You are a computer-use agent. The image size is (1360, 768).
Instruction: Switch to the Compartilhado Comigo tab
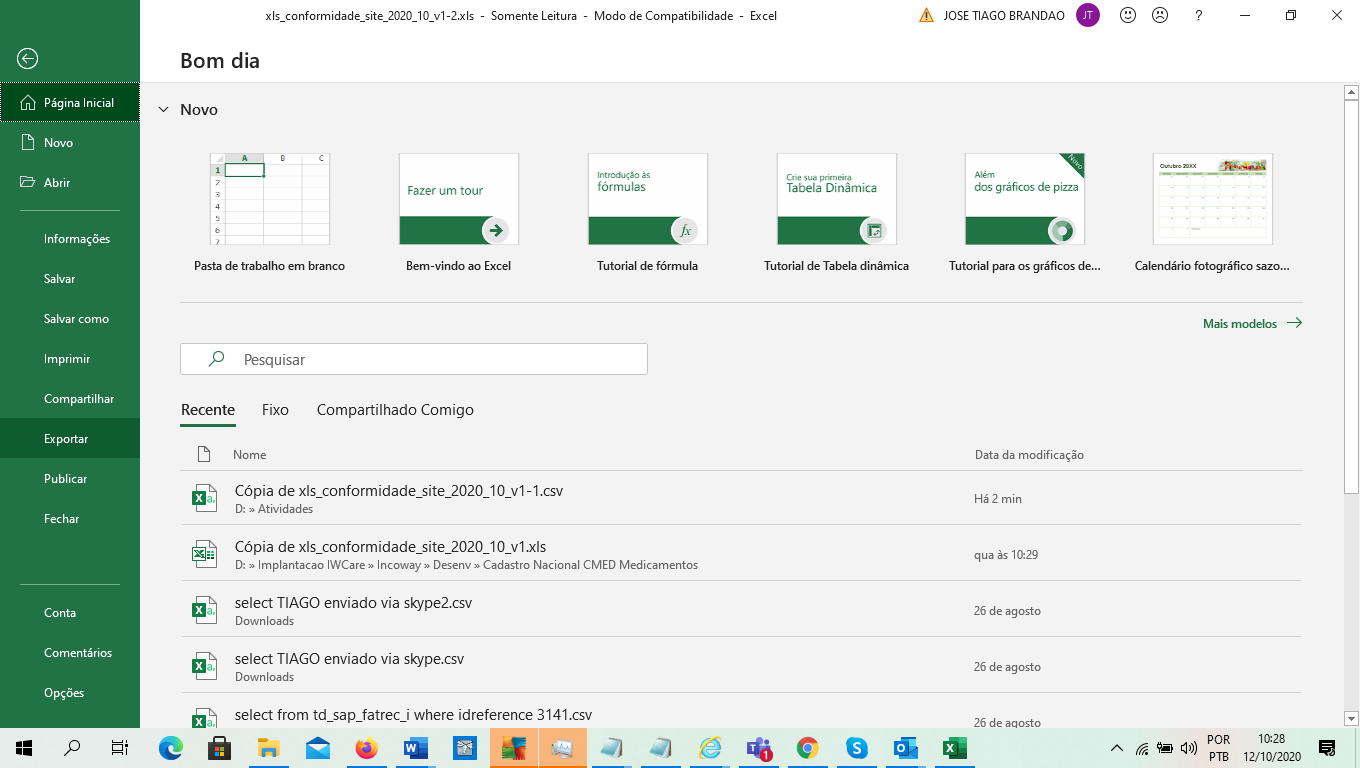[395, 410]
